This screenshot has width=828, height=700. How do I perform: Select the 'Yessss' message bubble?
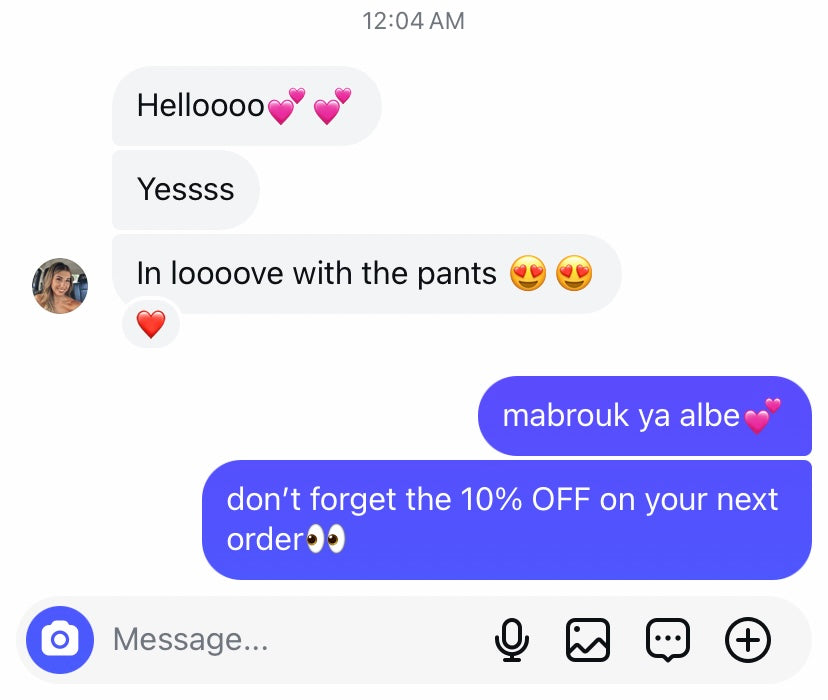185,190
